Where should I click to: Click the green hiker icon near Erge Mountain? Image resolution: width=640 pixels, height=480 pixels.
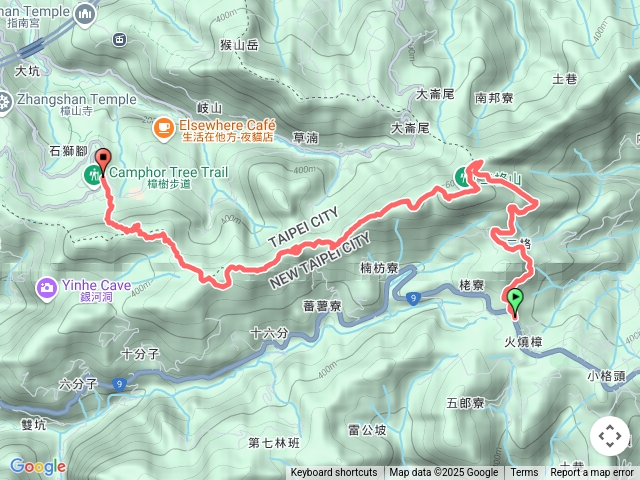(462, 177)
